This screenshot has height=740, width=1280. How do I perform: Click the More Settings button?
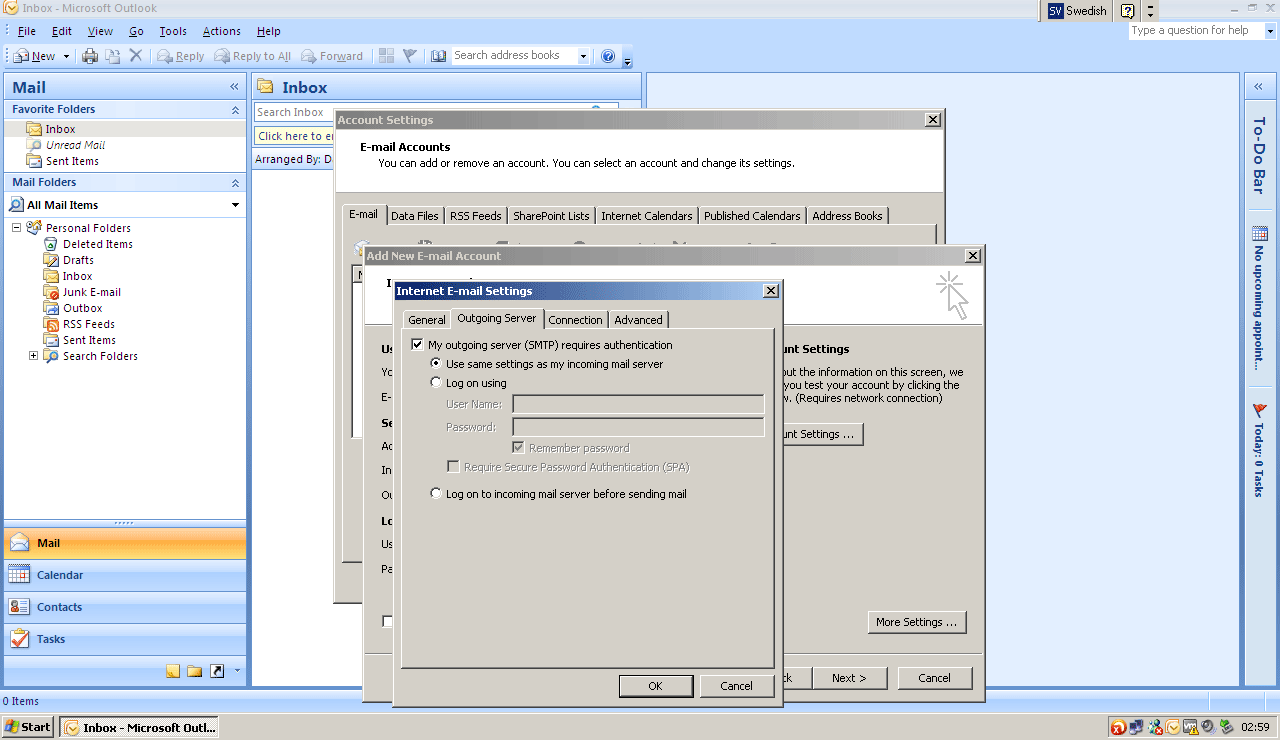[917, 622]
